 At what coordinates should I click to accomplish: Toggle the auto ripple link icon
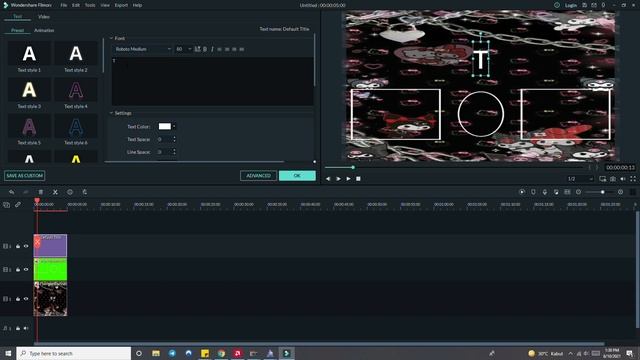[x=18, y=205]
